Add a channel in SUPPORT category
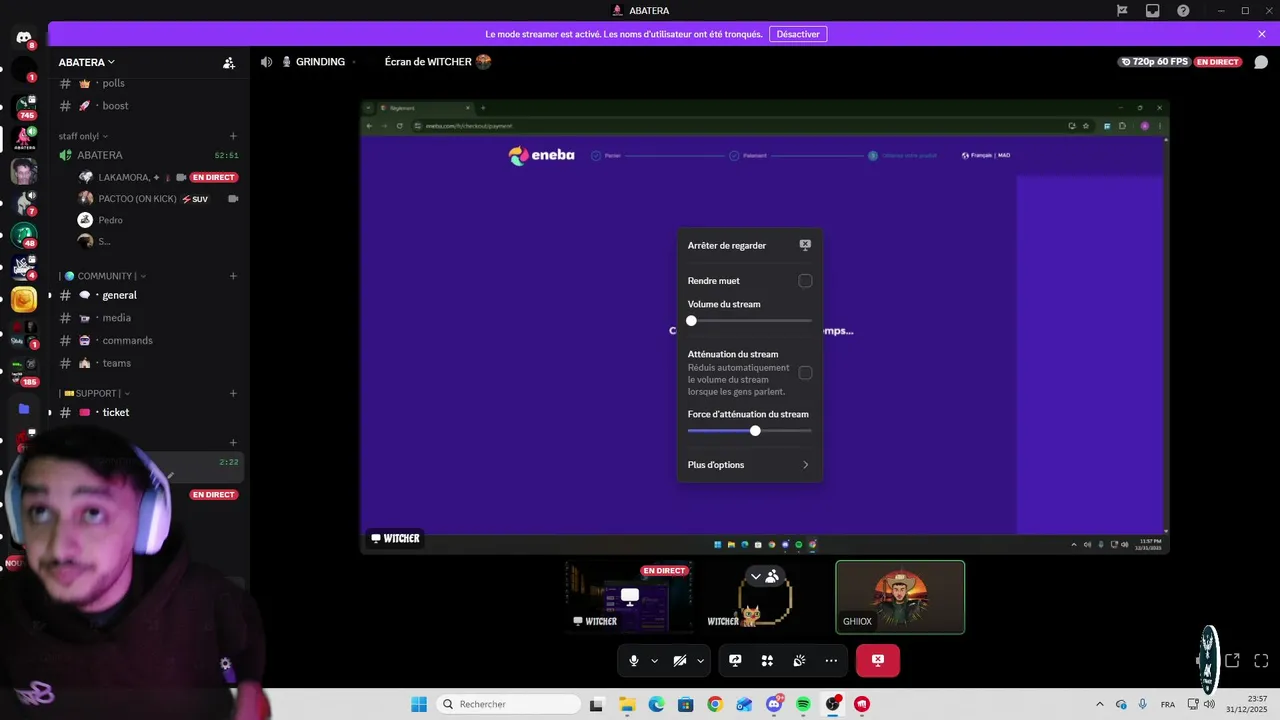The image size is (1280, 720). click(233, 393)
